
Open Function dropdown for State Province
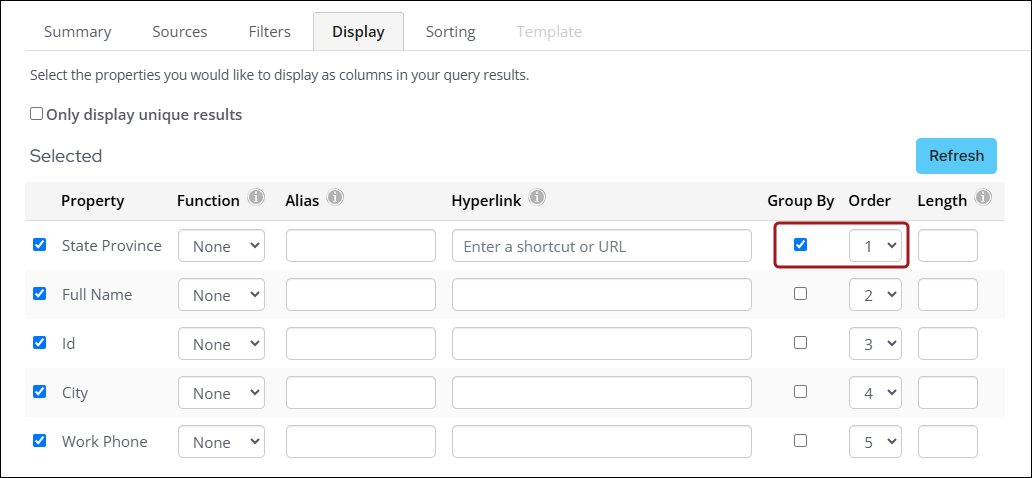tap(221, 246)
